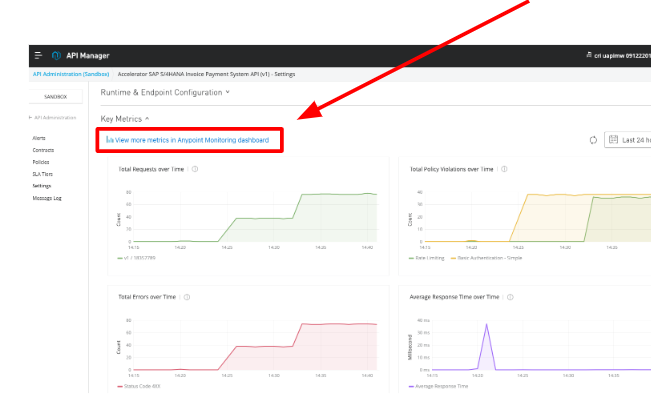651x395 pixels.
Task: Click the Total Errors over Time title
Action: (147, 297)
